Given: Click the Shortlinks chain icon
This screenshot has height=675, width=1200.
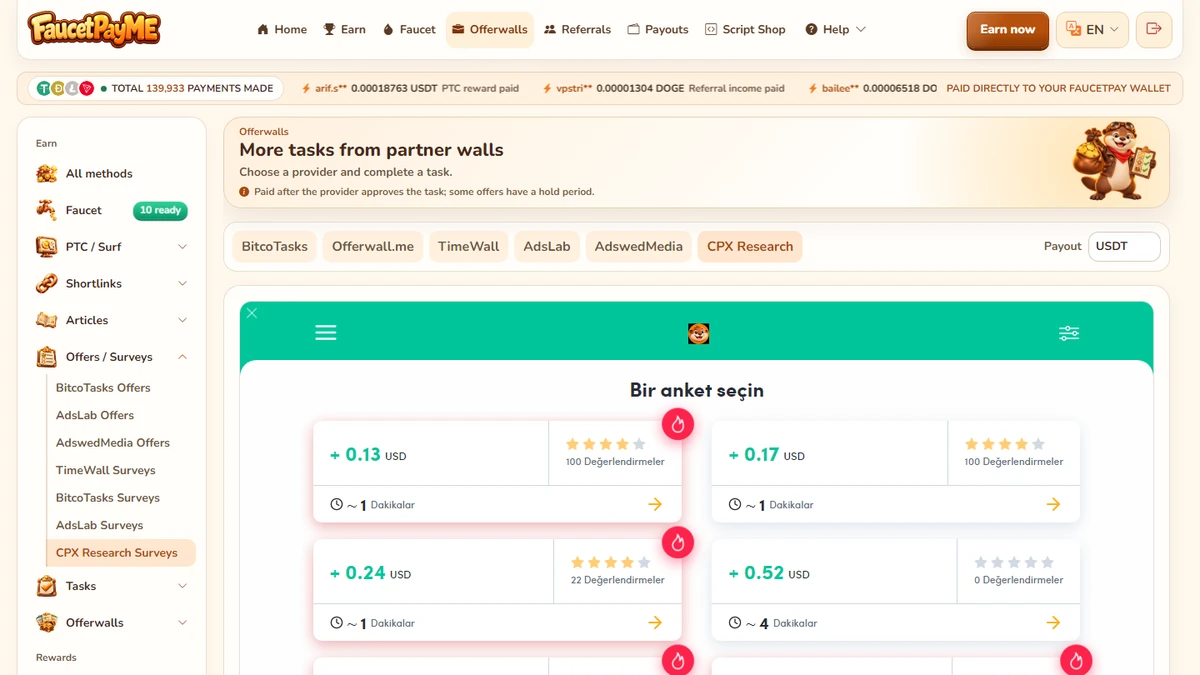Looking at the screenshot, I should coord(46,284).
